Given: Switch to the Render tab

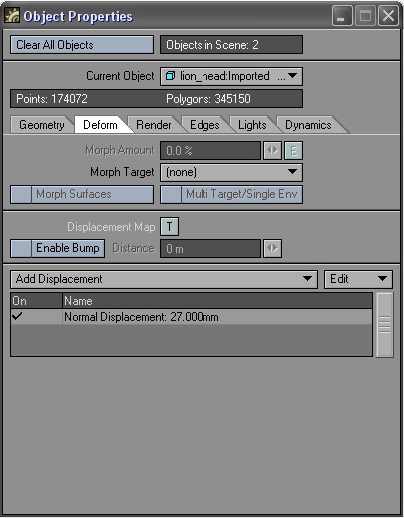Looking at the screenshot, I should 154,125.
